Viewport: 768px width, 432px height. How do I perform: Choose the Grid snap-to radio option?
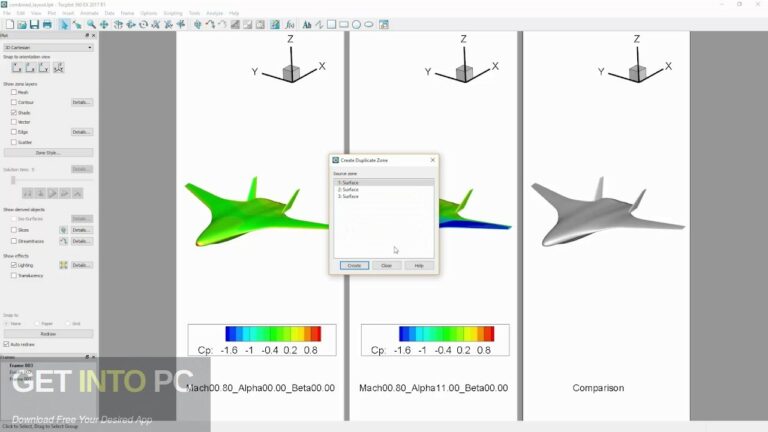pyautogui.click(x=68, y=324)
